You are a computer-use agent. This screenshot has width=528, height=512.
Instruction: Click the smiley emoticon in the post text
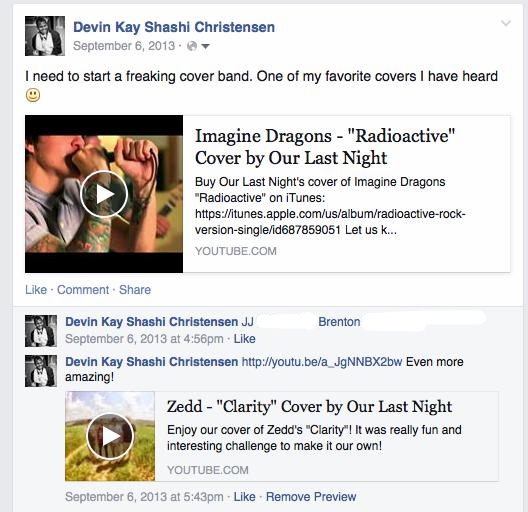(x=33, y=95)
